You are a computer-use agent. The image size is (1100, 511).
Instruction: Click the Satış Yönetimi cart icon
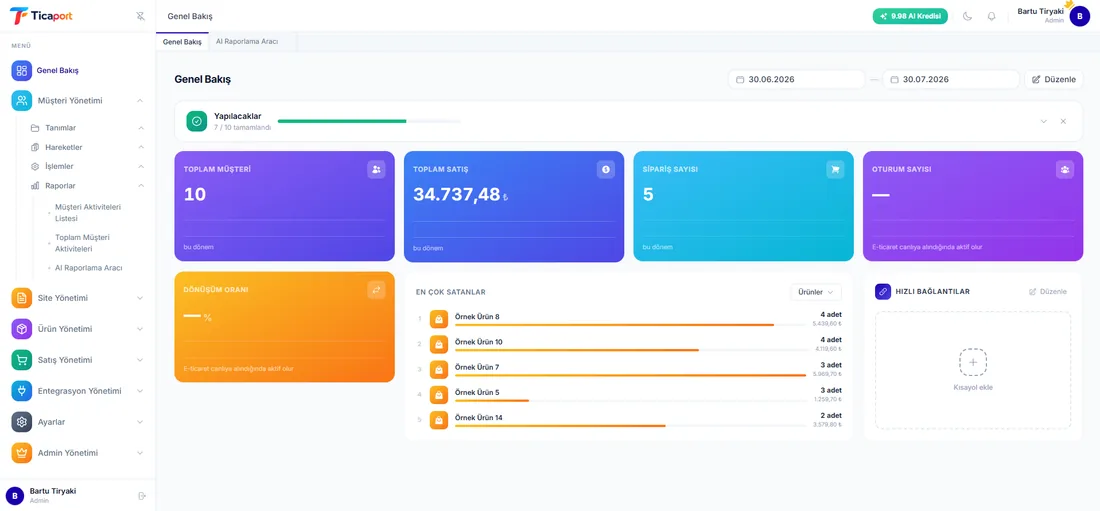(22, 360)
